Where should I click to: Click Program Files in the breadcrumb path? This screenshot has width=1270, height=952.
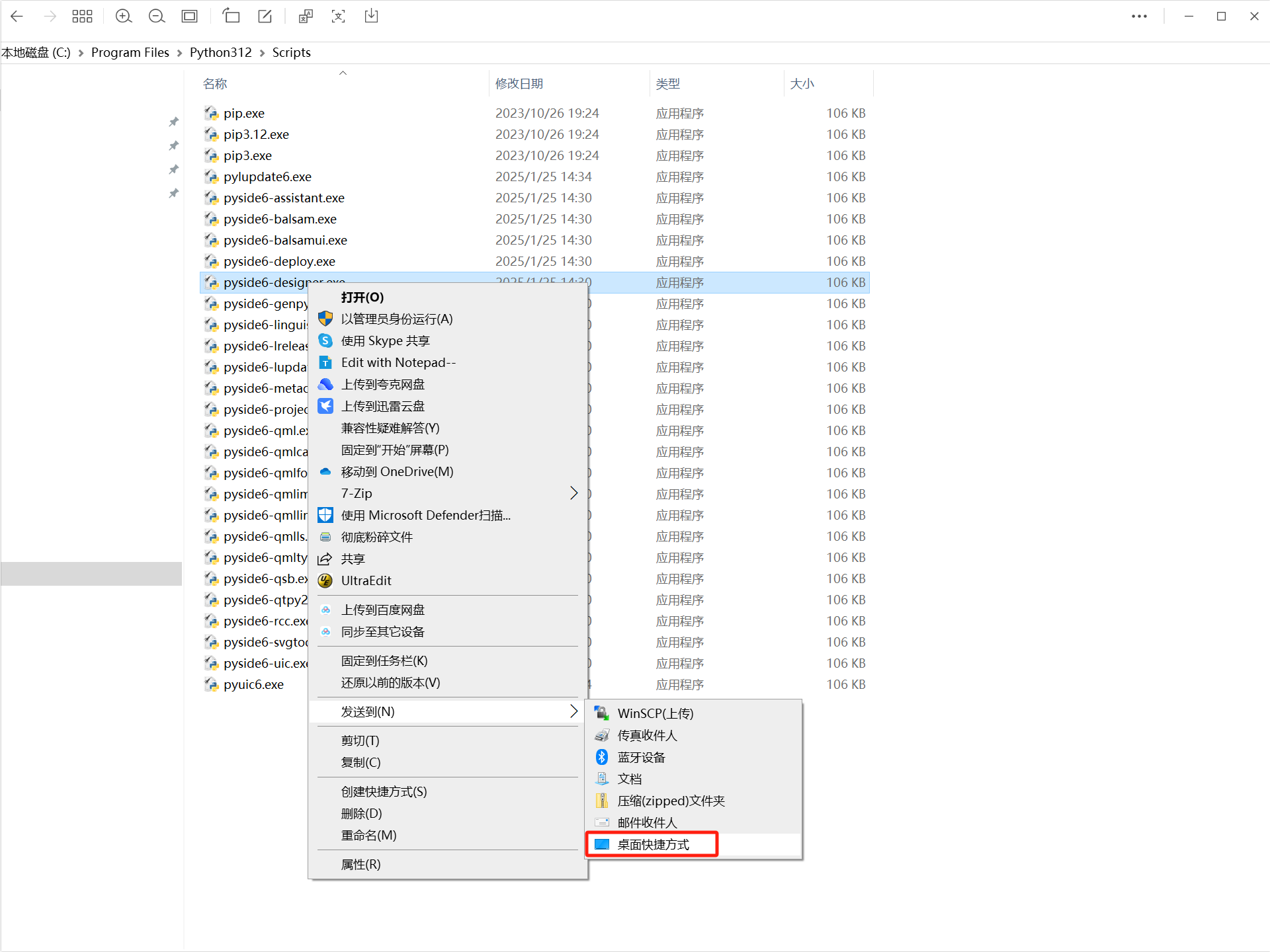(130, 52)
